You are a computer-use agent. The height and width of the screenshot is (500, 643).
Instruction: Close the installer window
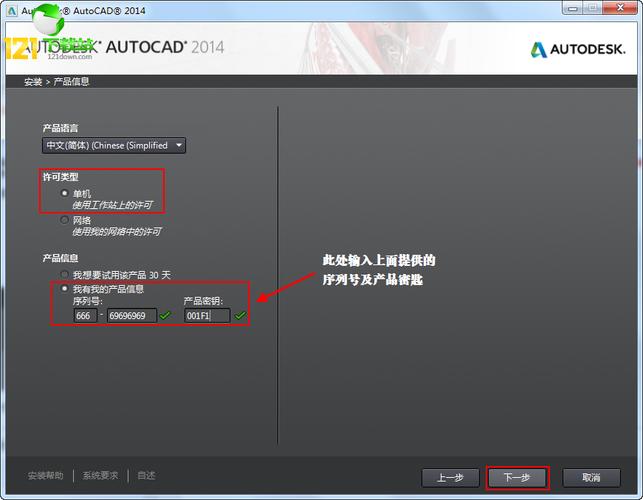(620, 8)
